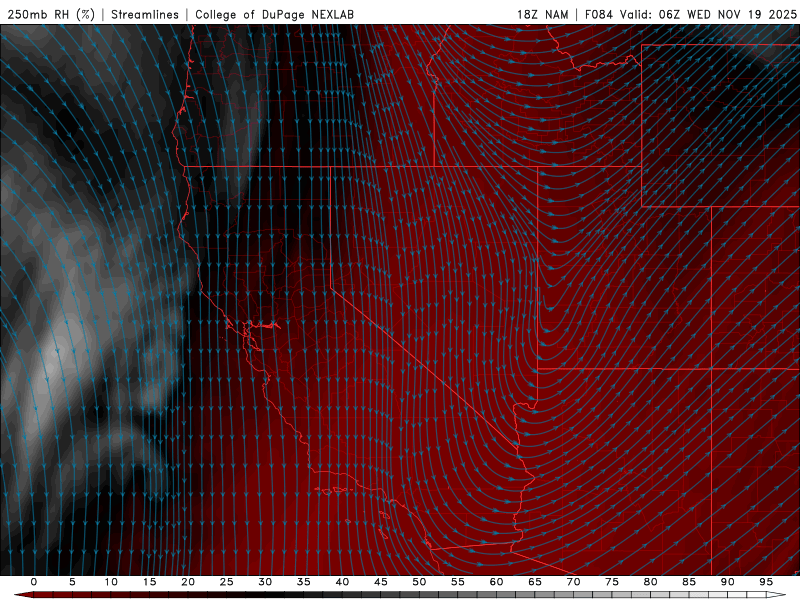800x600 pixels.
Task: Click the 45 tick label on the scale
Action: 381,582
